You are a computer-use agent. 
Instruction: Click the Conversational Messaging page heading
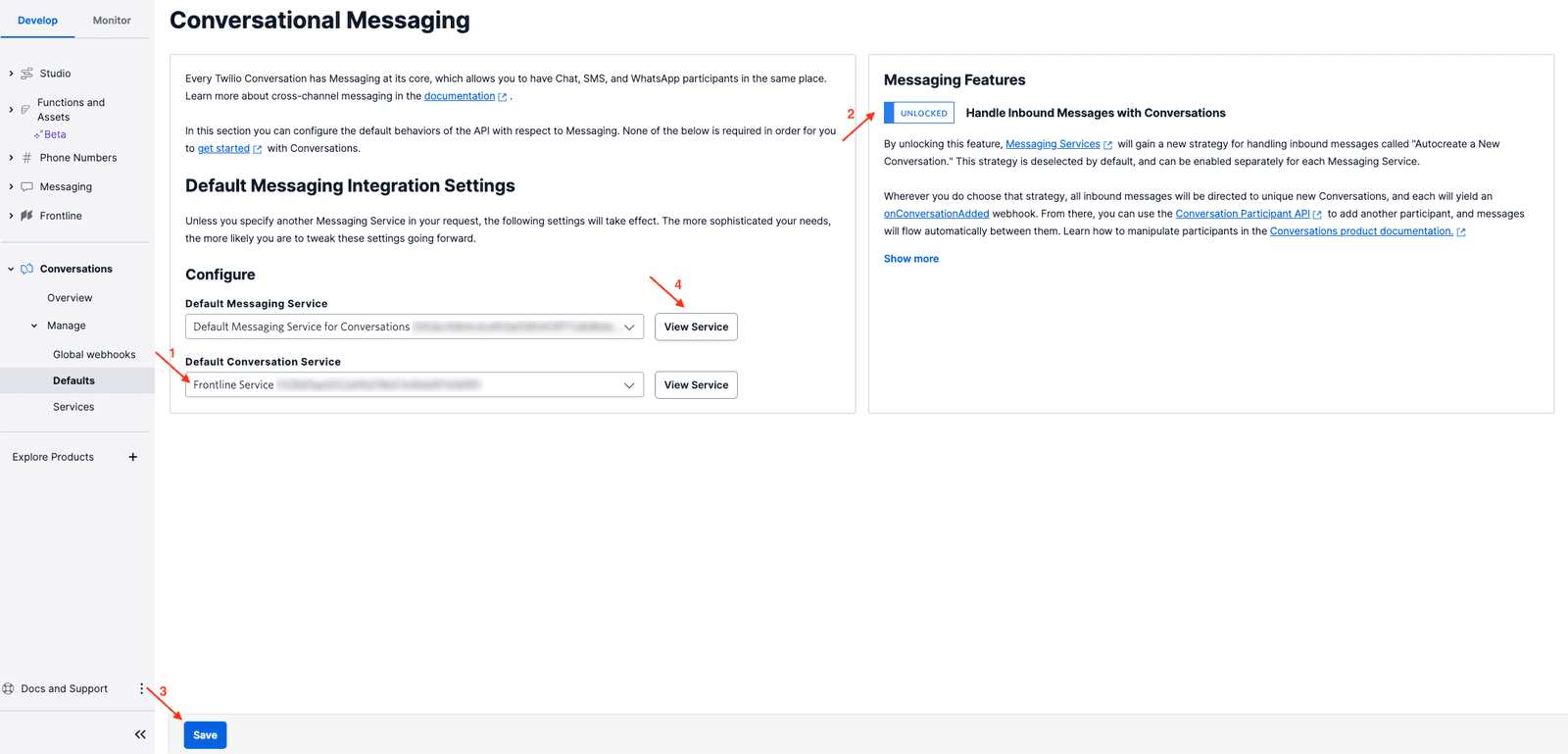pos(319,21)
